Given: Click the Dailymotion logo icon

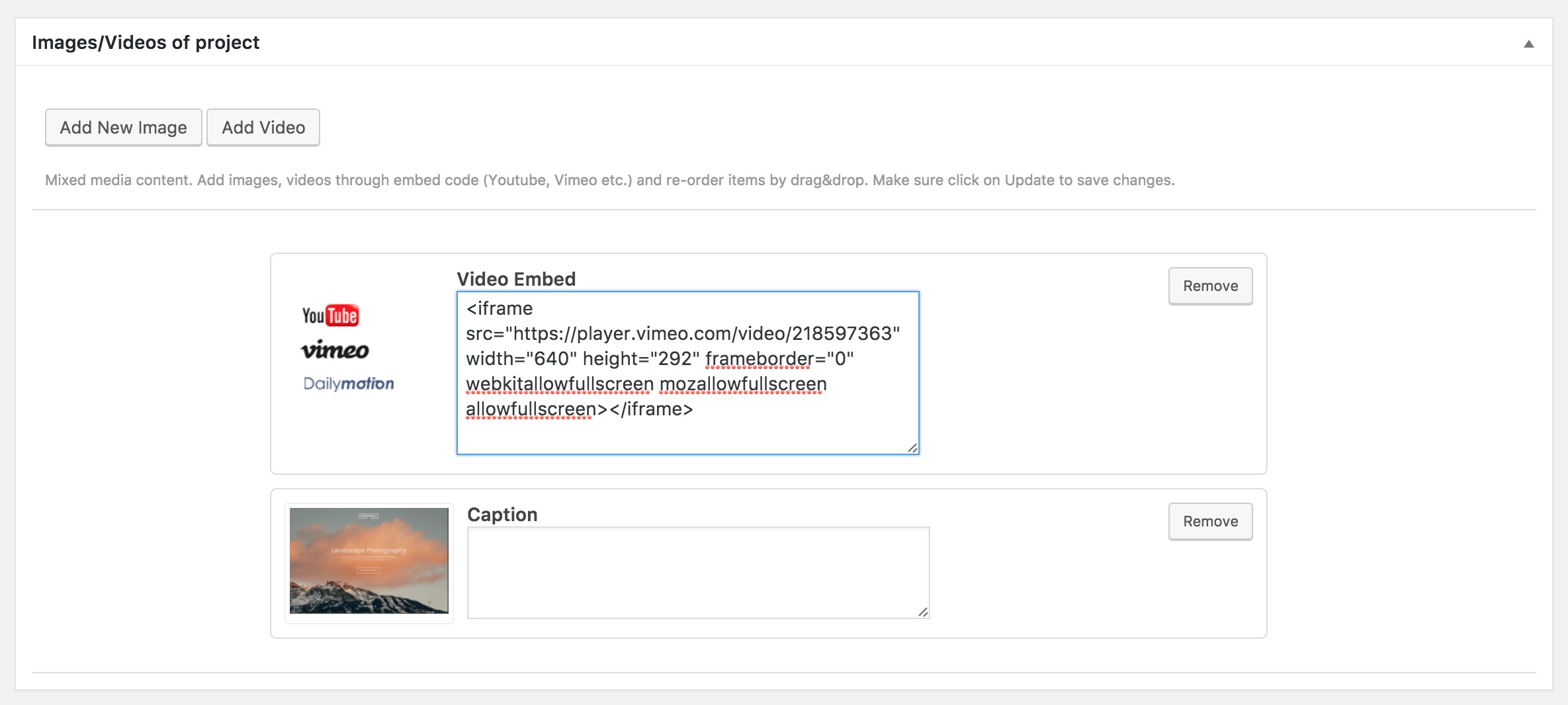Looking at the screenshot, I should tap(349, 384).
